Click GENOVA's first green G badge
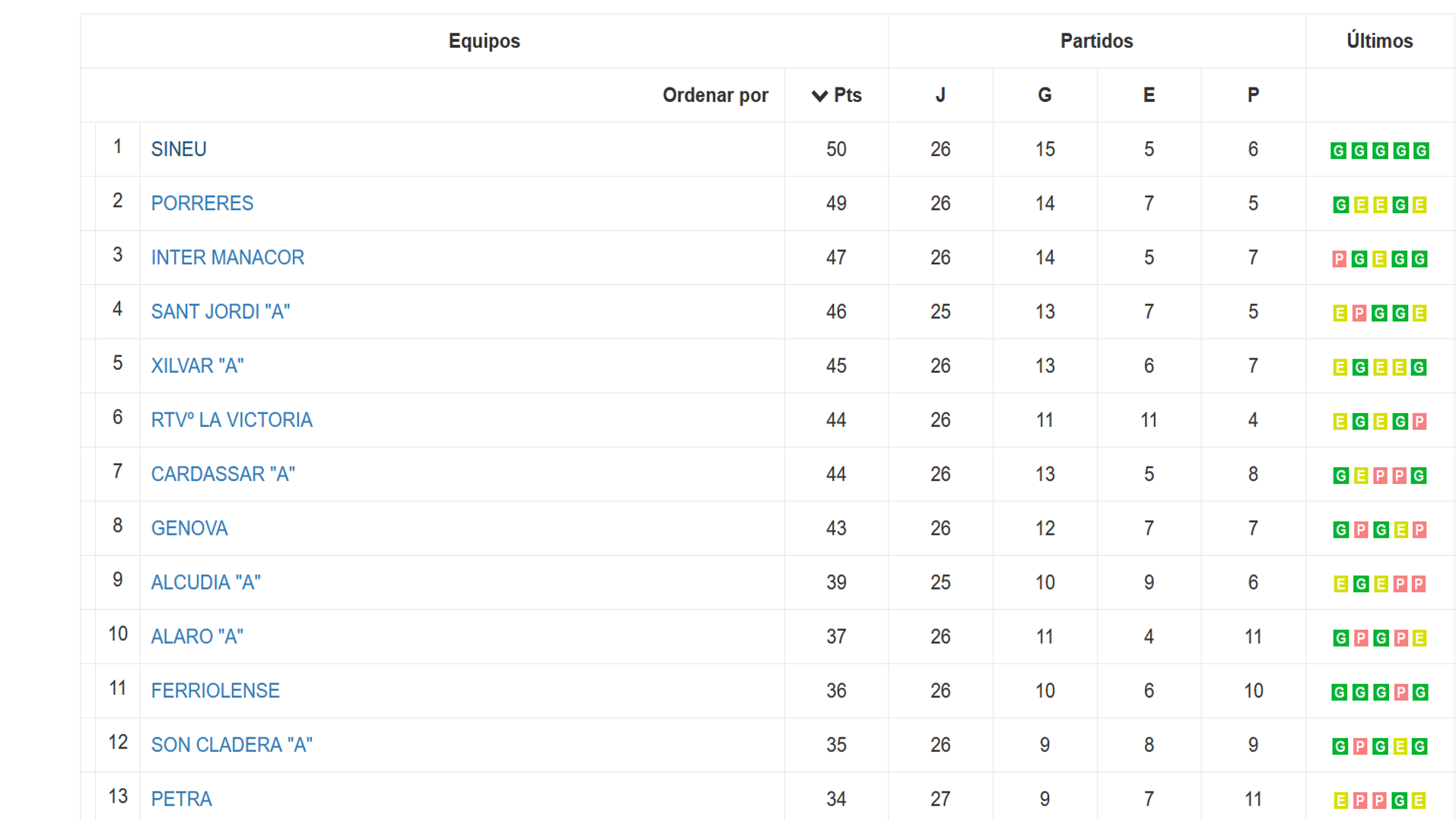Screen dimensions: 1456x821 1340,530
